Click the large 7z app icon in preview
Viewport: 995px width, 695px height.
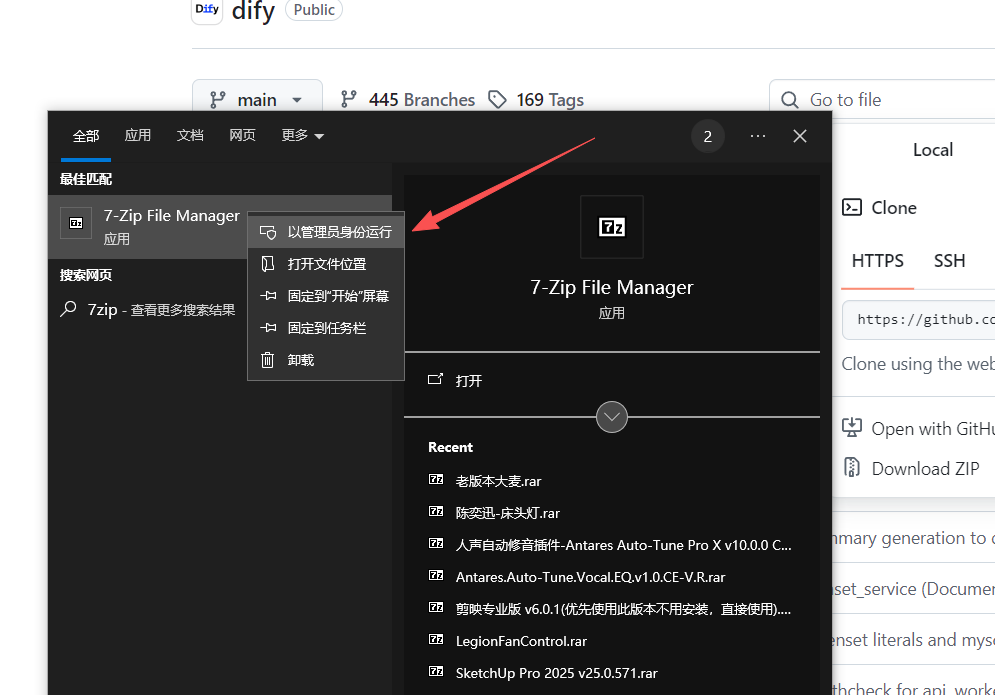[x=612, y=227]
